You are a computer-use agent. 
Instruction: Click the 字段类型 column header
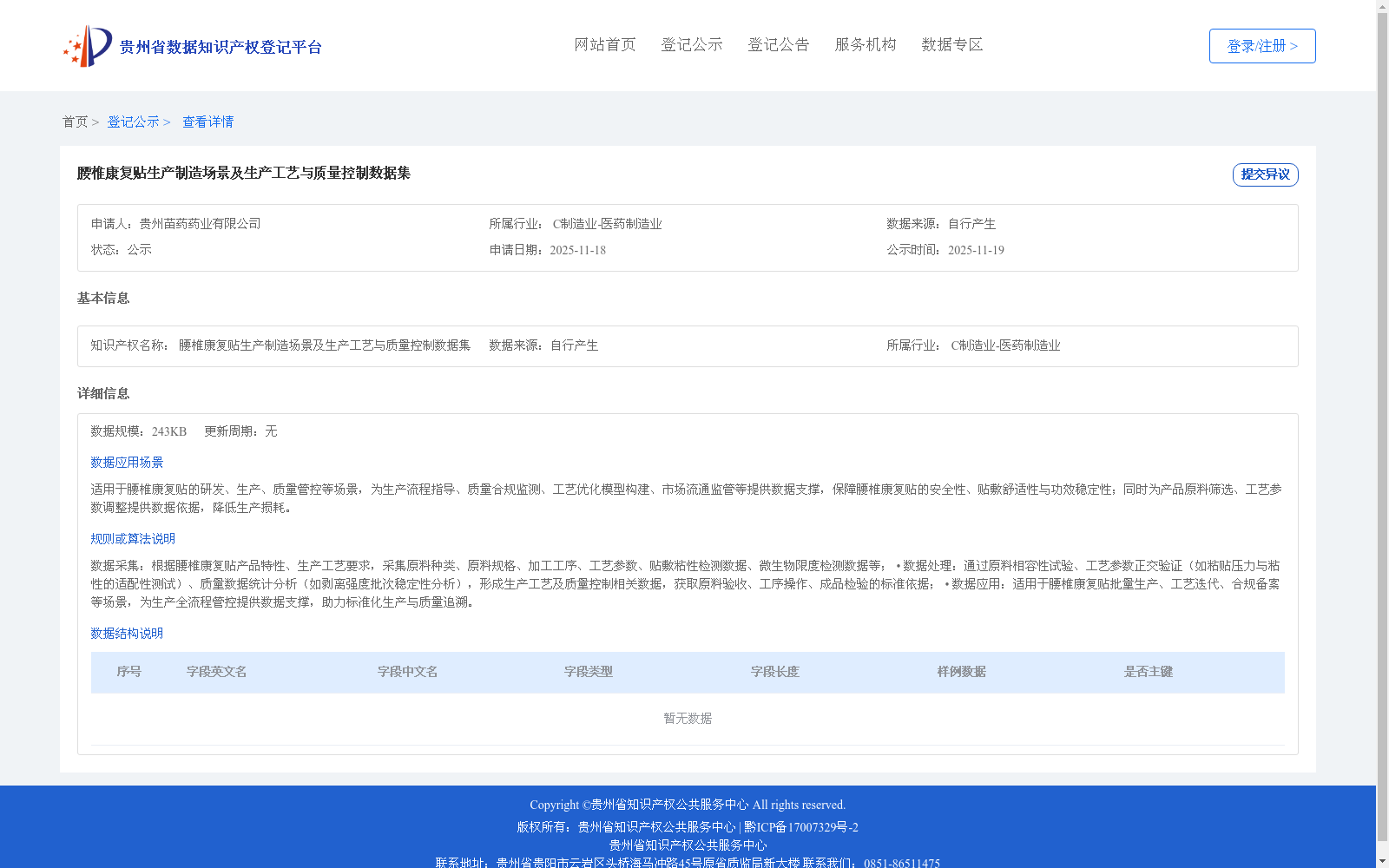tap(589, 672)
